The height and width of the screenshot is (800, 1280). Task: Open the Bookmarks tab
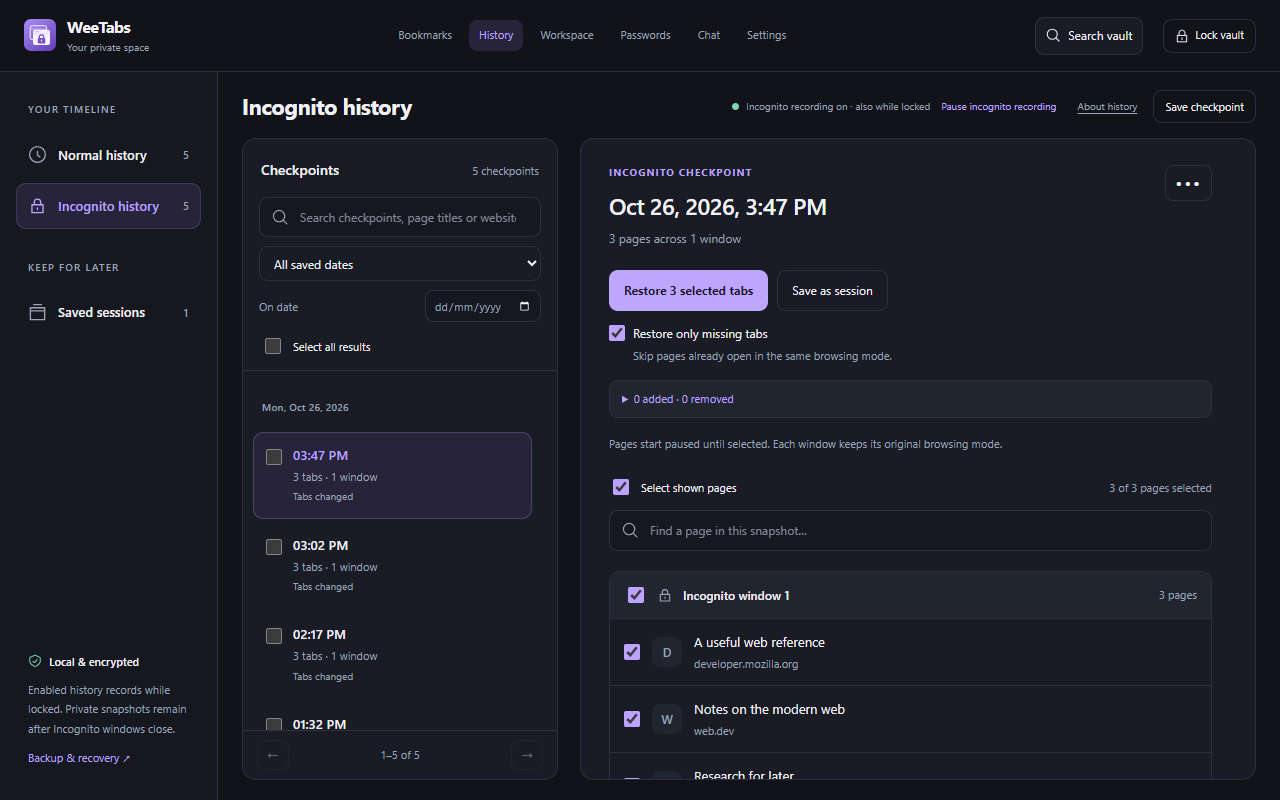[x=425, y=35]
